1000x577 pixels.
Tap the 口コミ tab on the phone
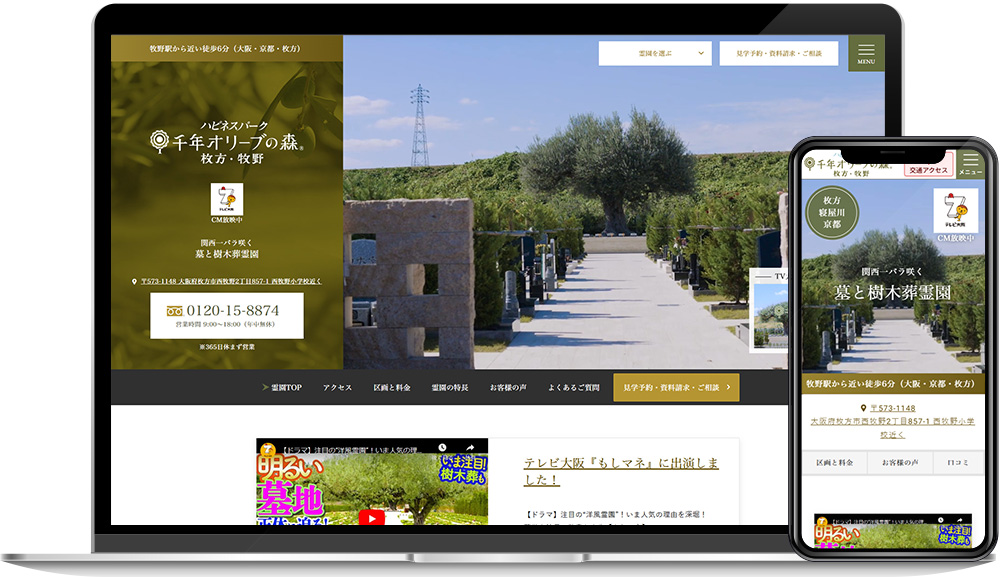(958, 462)
